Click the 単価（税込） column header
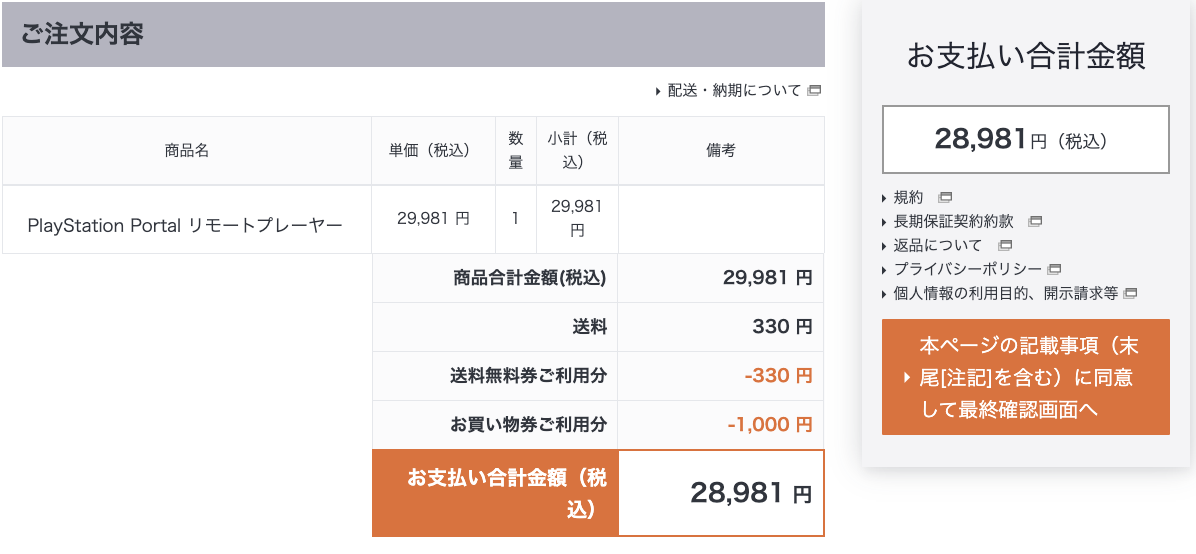 coord(433,151)
